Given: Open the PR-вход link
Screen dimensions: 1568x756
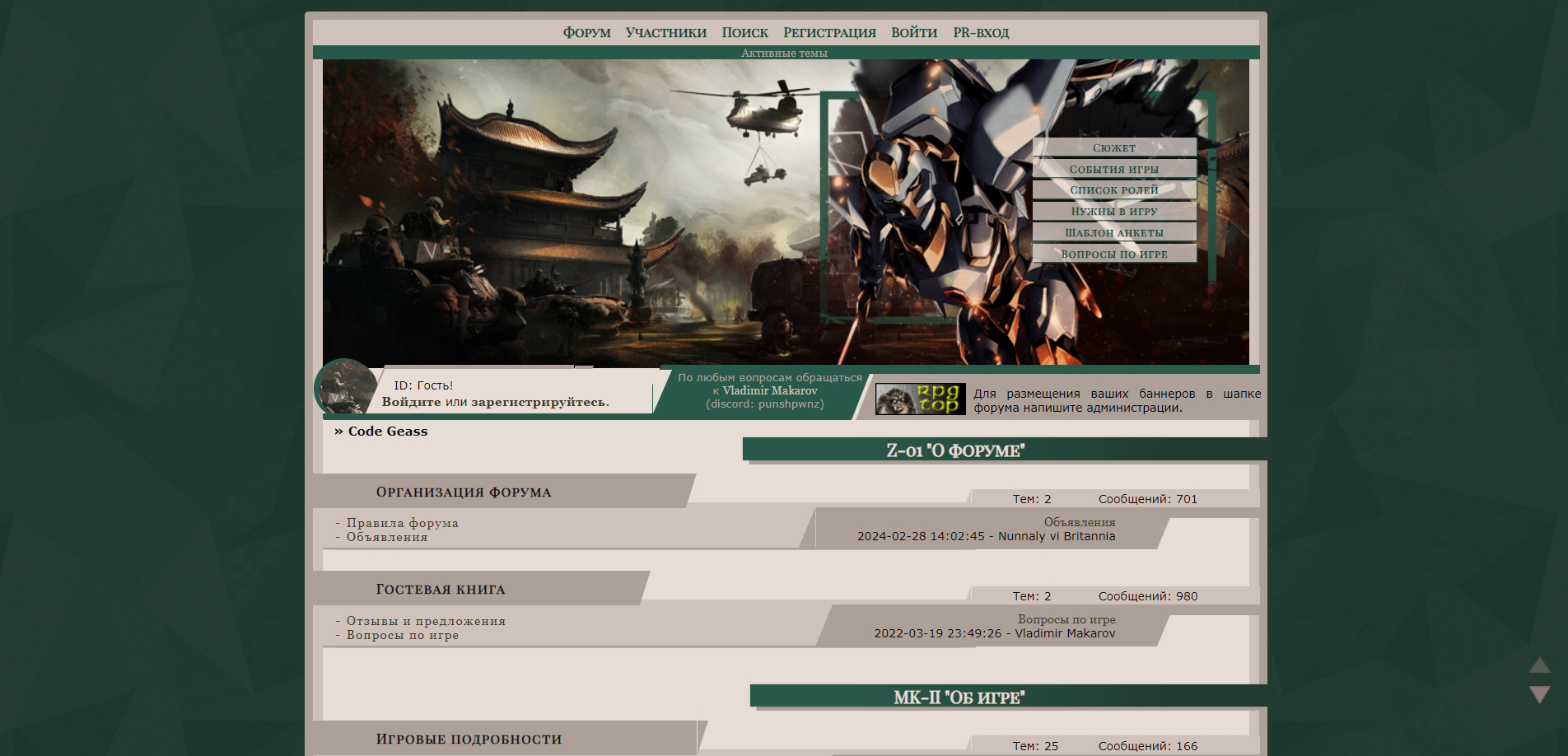Looking at the screenshot, I should coord(981,33).
